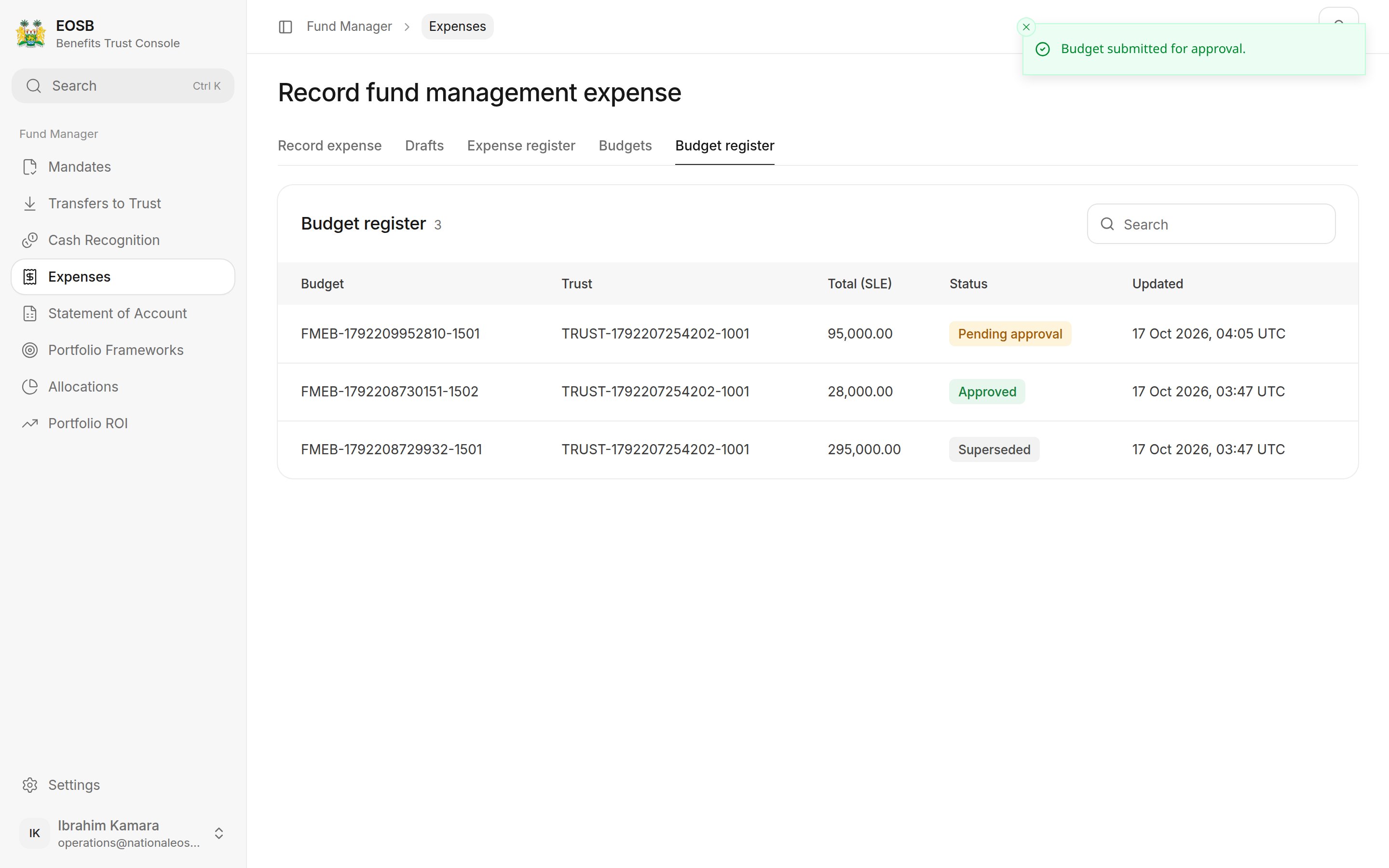1389x868 pixels.
Task: Click the Portfolio ROI trend icon
Action: click(30, 424)
